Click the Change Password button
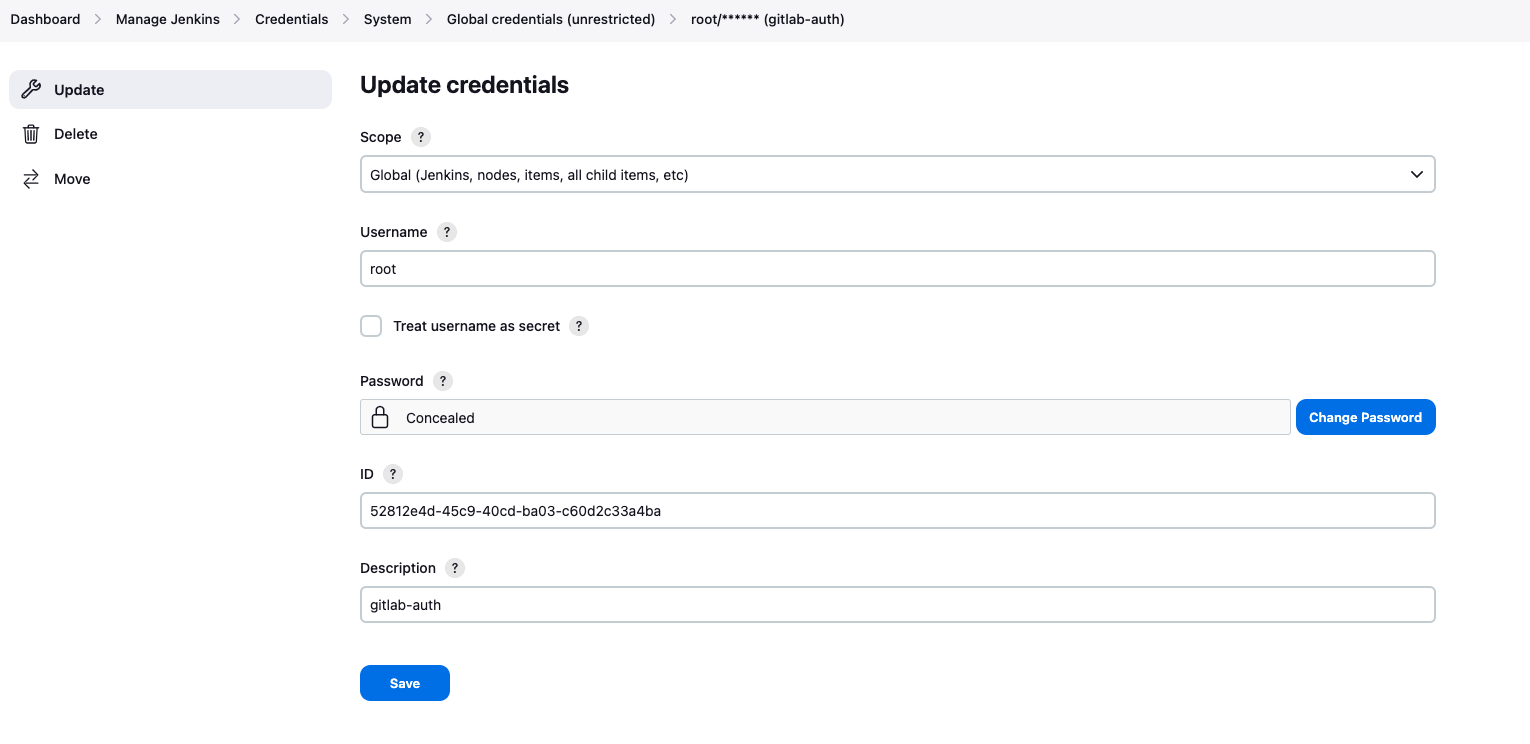The width and height of the screenshot is (1530, 744). (x=1365, y=417)
